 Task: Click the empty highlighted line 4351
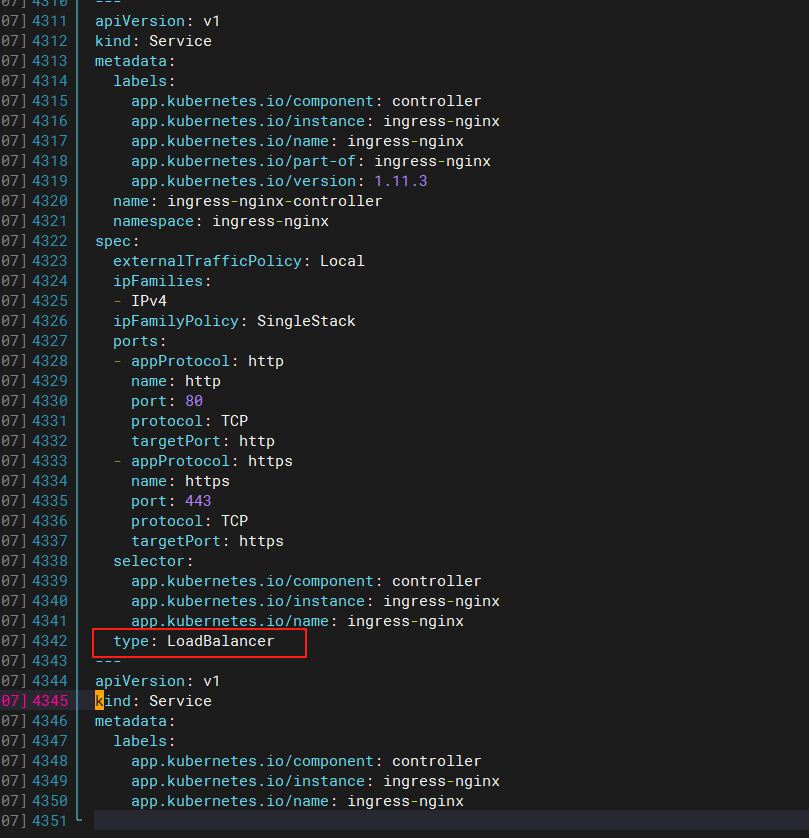coord(451,820)
